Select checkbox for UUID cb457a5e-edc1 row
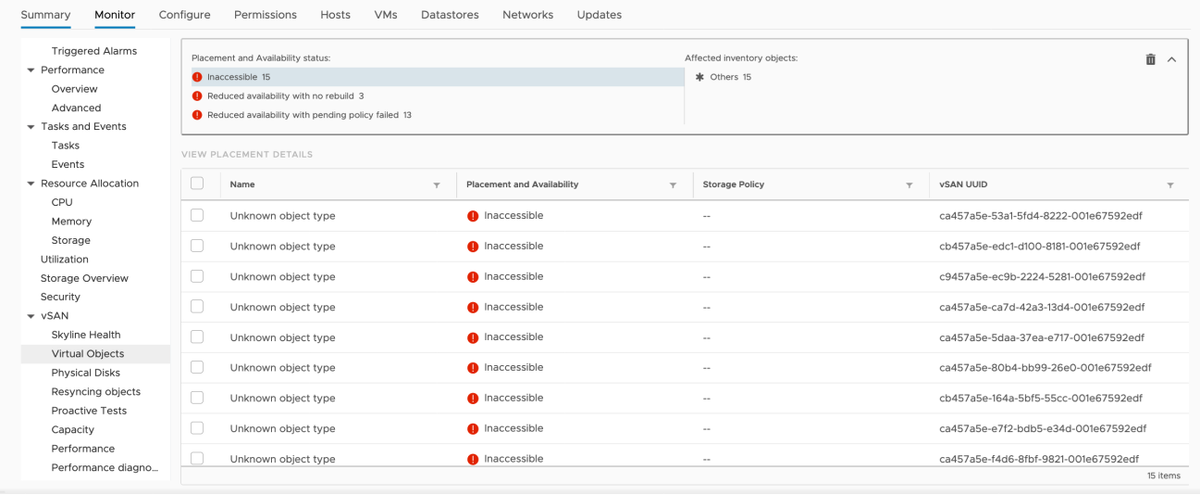Viewport: 1200px width, 495px height. tap(197, 246)
